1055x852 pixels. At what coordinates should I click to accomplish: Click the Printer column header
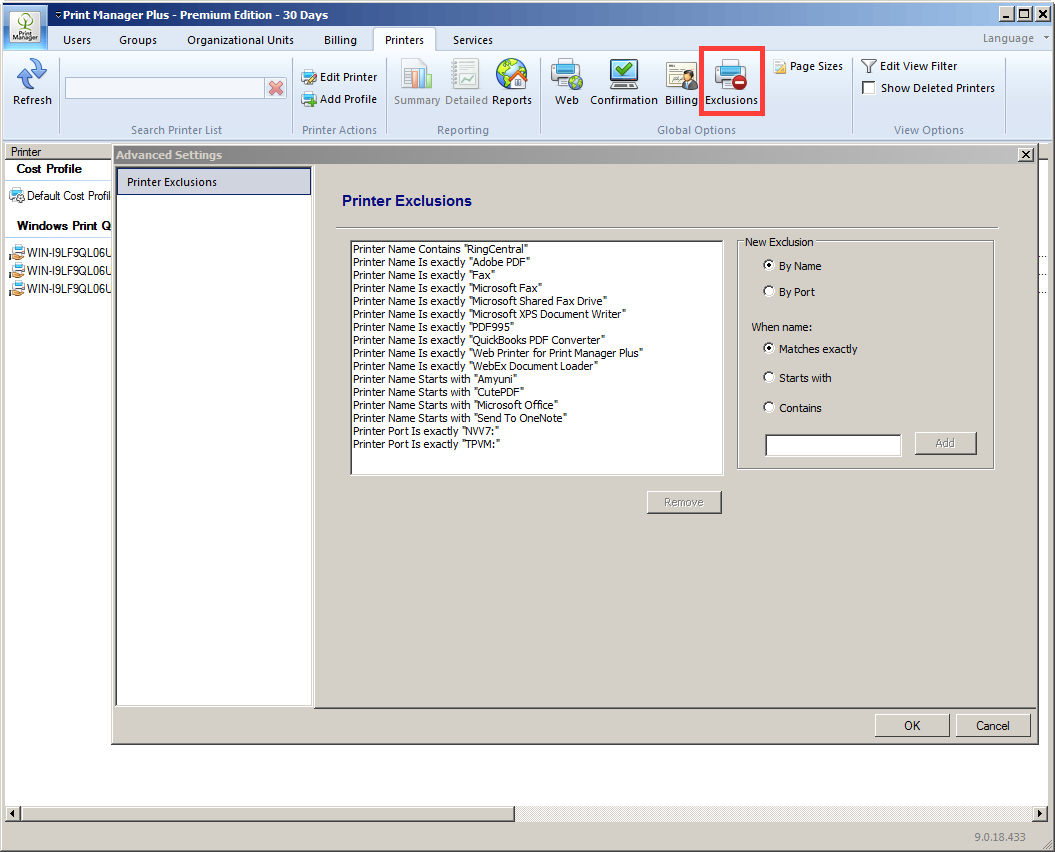tap(59, 151)
